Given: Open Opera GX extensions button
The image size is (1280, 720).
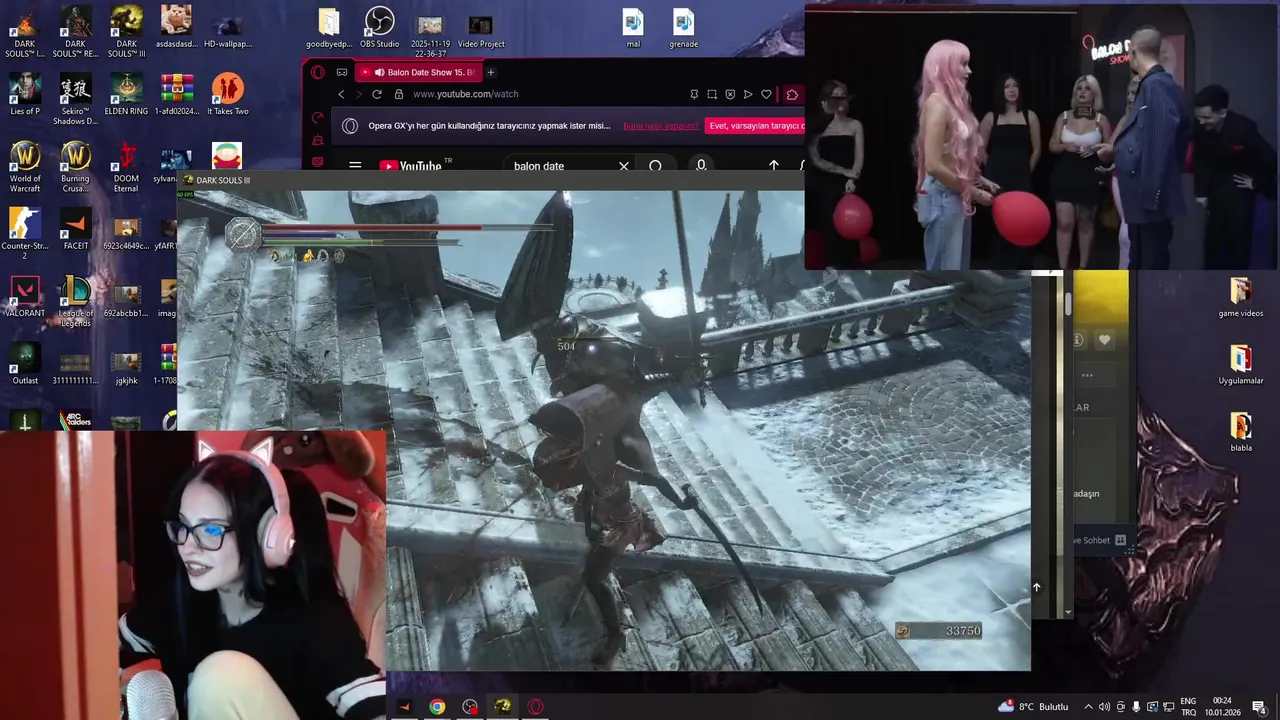Looking at the screenshot, I should tap(792, 94).
